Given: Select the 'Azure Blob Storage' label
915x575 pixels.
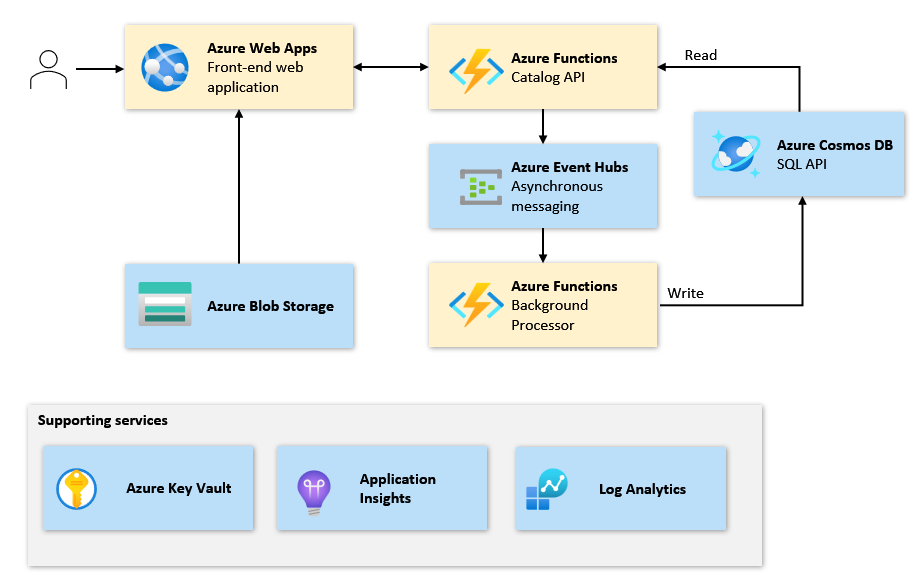Looking at the screenshot, I should pyautogui.click(x=271, y=306).
